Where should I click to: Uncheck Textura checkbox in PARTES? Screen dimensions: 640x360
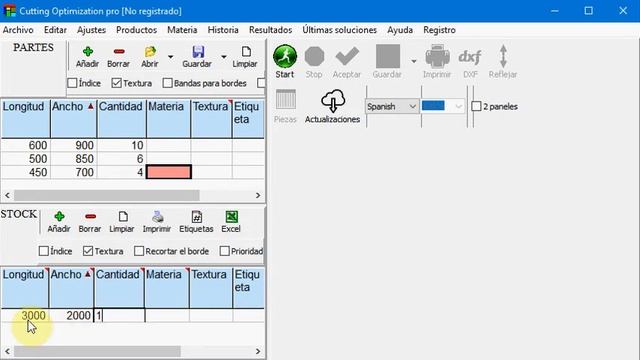117,83
